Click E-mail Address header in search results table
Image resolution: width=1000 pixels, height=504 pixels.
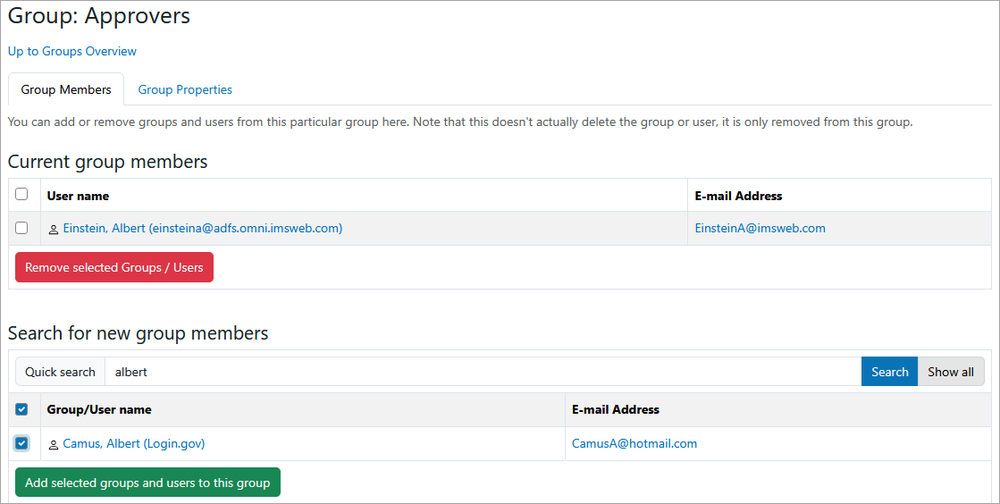coord(615,410)
